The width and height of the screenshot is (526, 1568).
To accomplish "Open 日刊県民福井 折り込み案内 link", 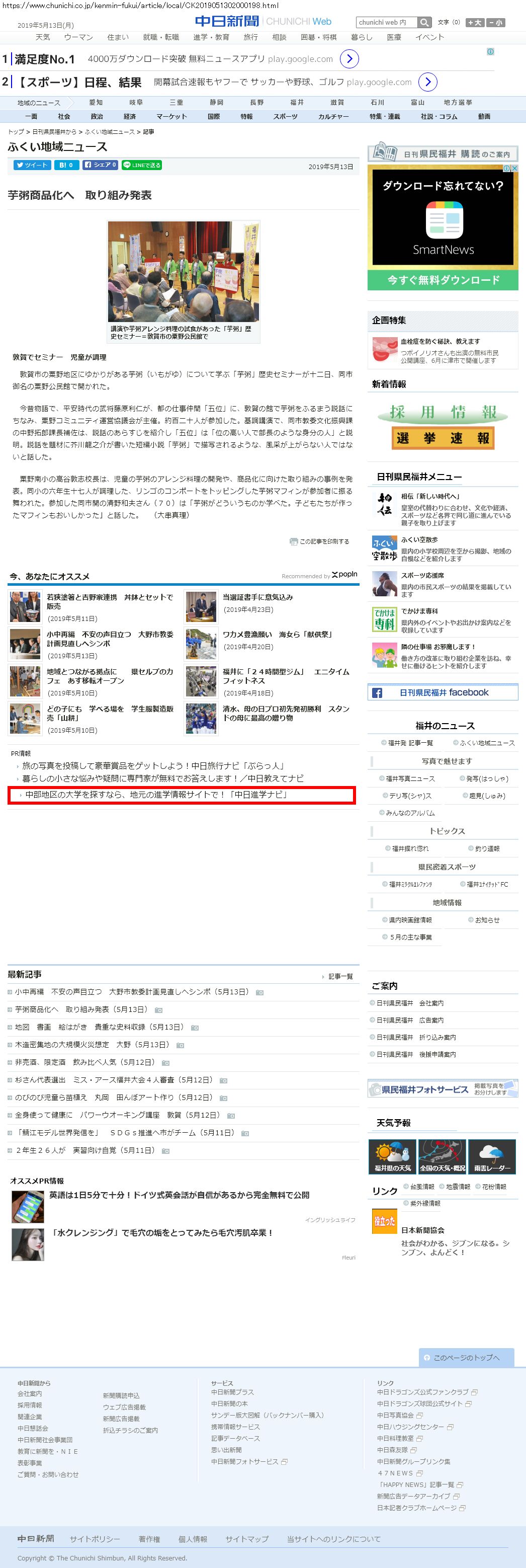I will coord(416,1037).
